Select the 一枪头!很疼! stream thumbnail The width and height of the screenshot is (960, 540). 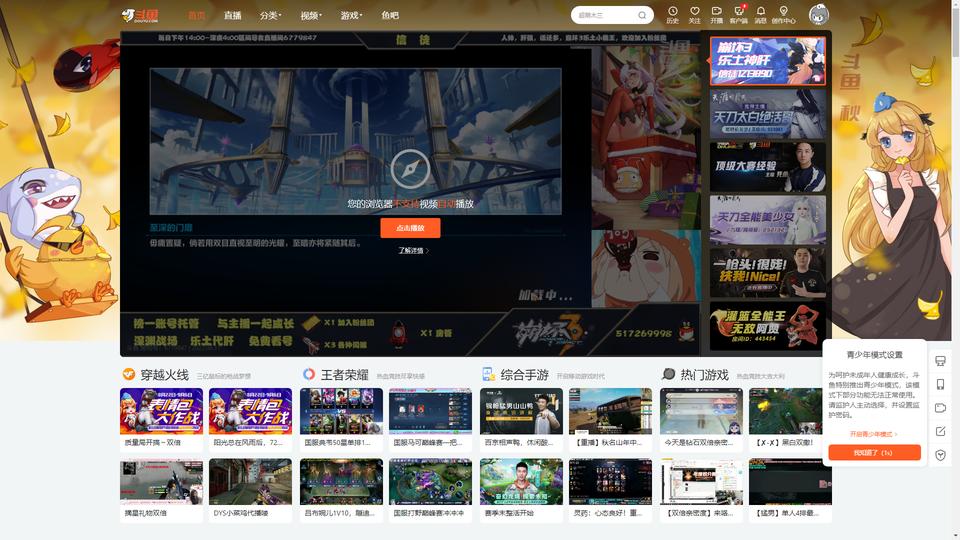click(768, 272)
